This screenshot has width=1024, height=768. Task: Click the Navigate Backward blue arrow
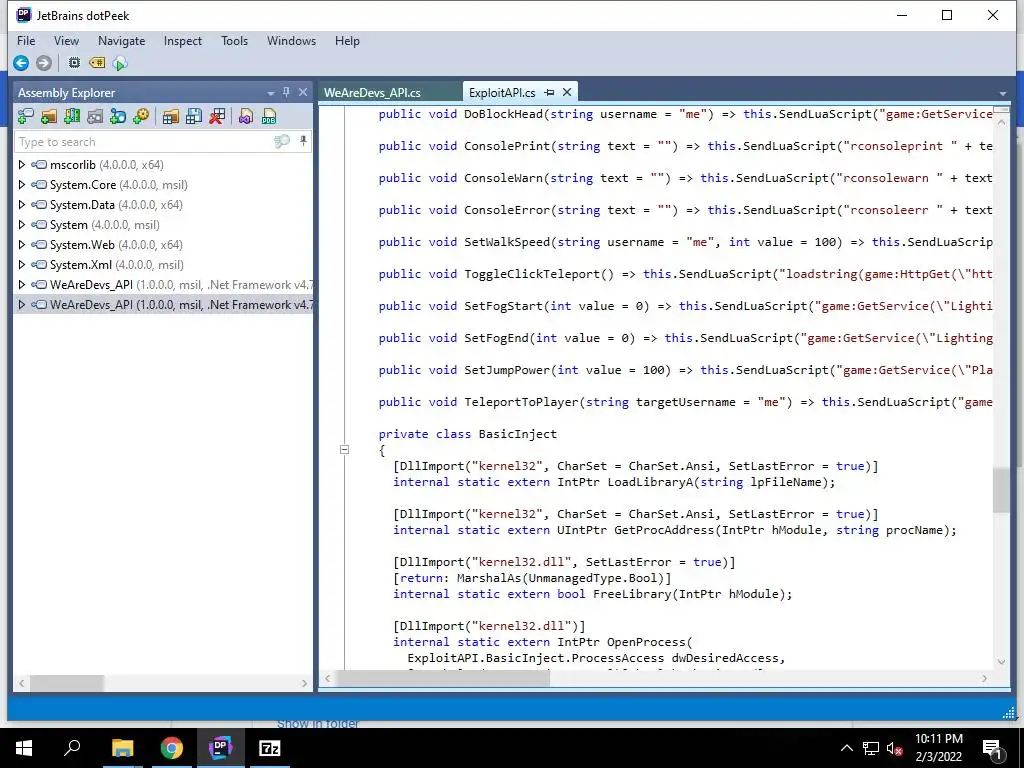tap(21, 63)
